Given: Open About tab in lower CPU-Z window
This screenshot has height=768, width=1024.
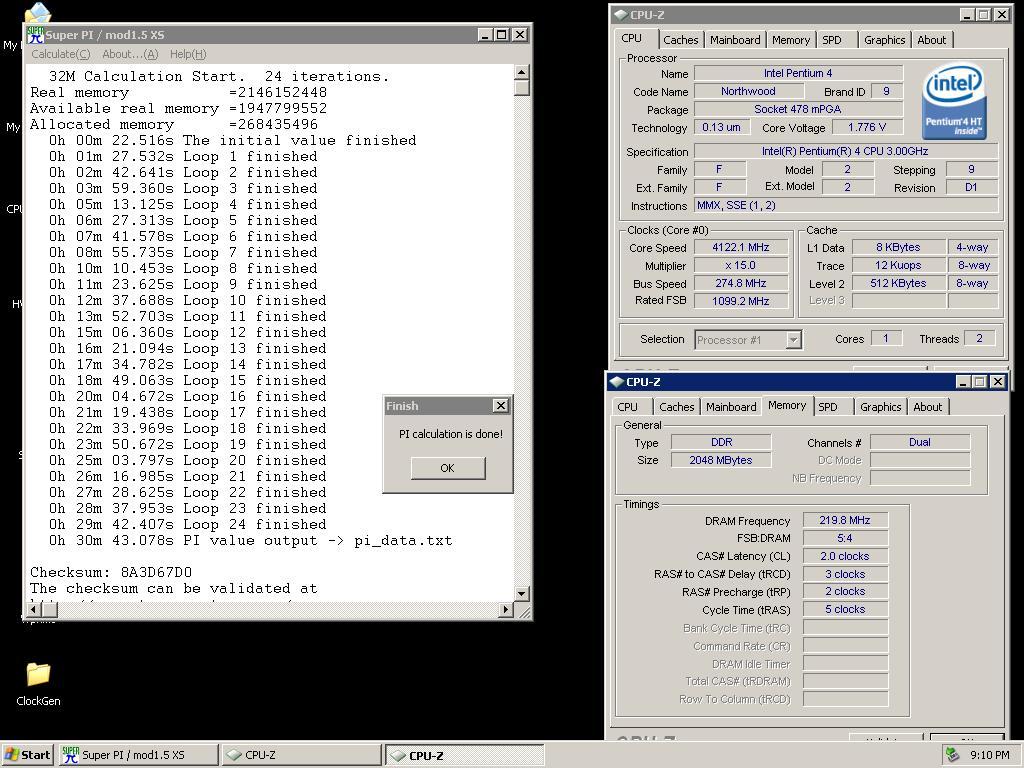Looking at the screenshot, I should 927,407.
